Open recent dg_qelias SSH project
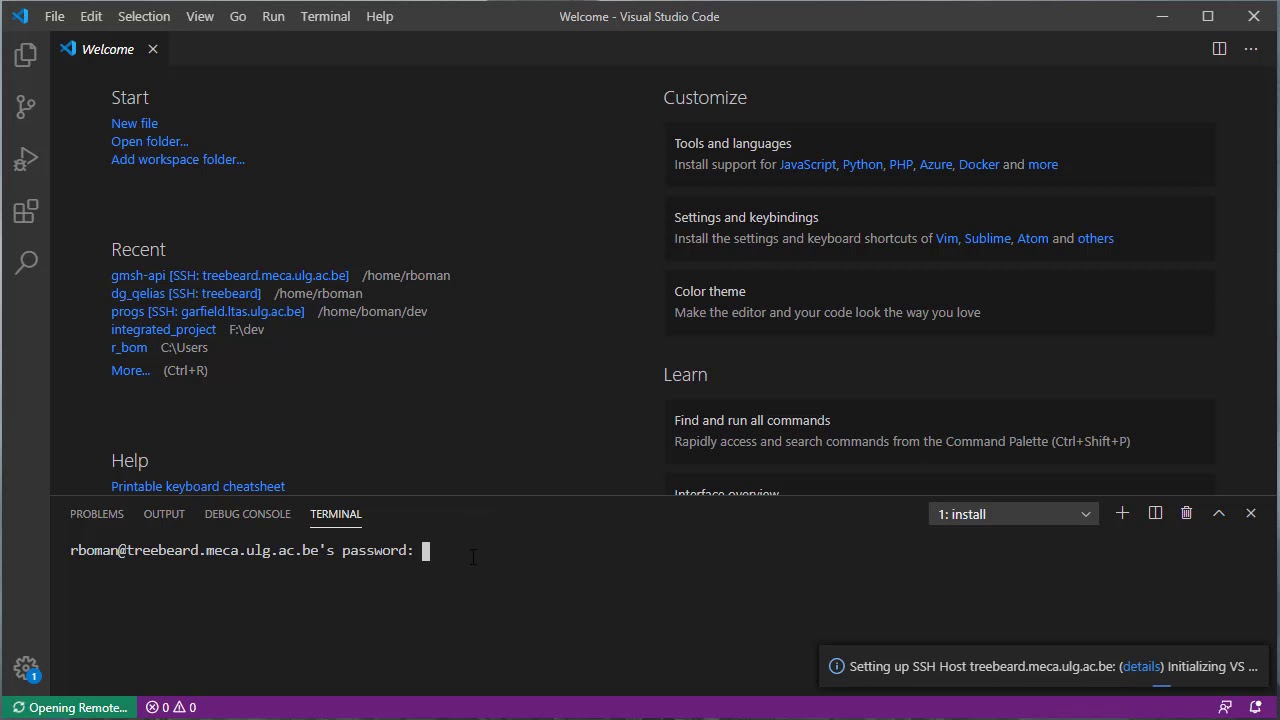Image resolution: width=1280 pixels, height=720 pixels. click(186, 293)
